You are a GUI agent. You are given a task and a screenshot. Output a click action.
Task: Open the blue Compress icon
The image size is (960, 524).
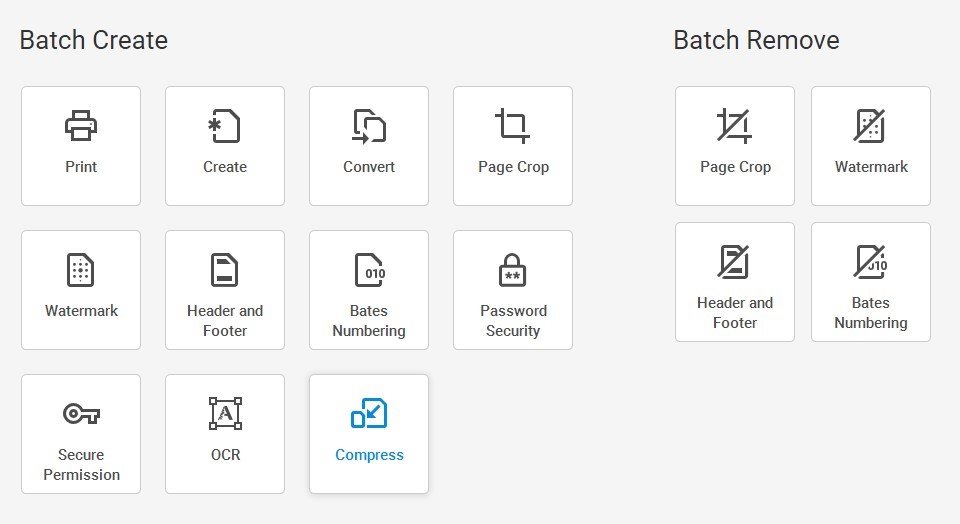tap(369, 414)
